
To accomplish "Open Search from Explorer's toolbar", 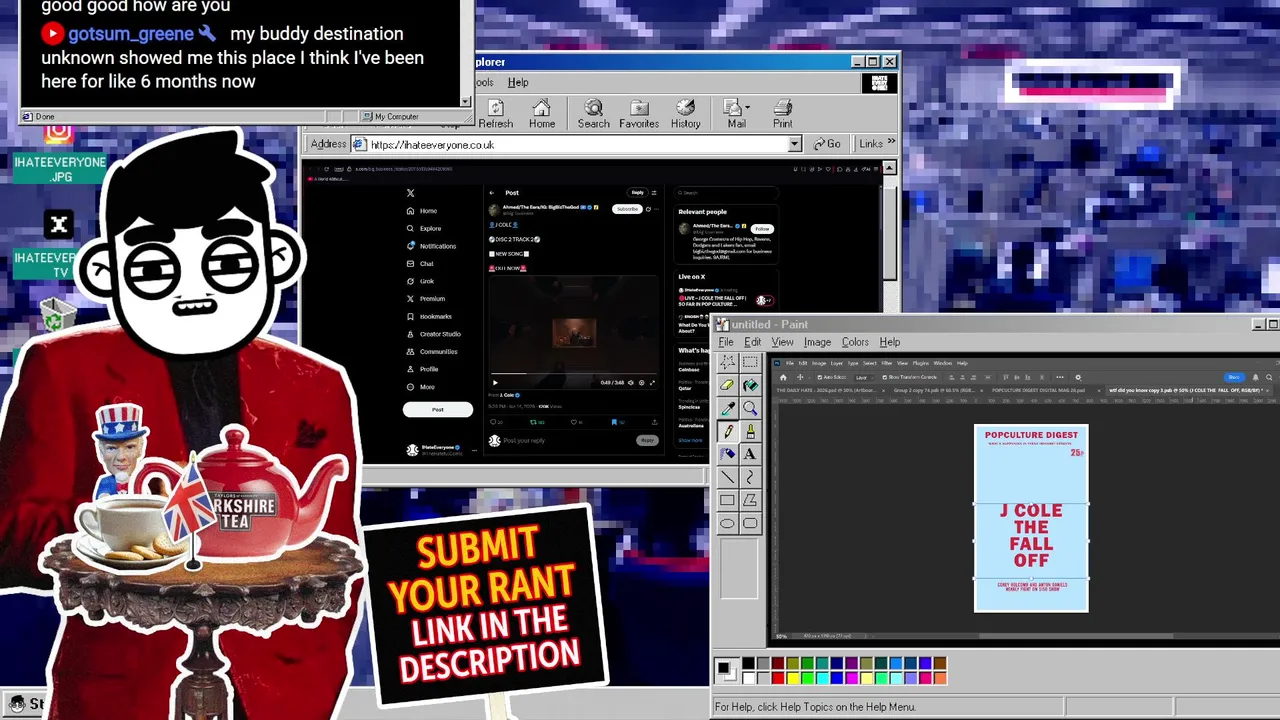I will pos(593,114).
